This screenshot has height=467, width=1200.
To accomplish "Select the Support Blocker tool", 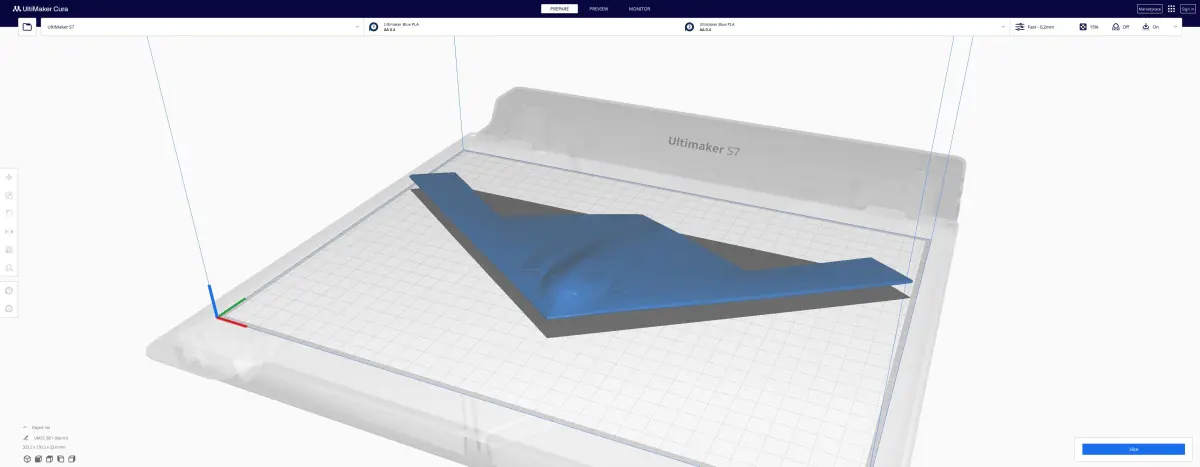I will coord(9,267).
